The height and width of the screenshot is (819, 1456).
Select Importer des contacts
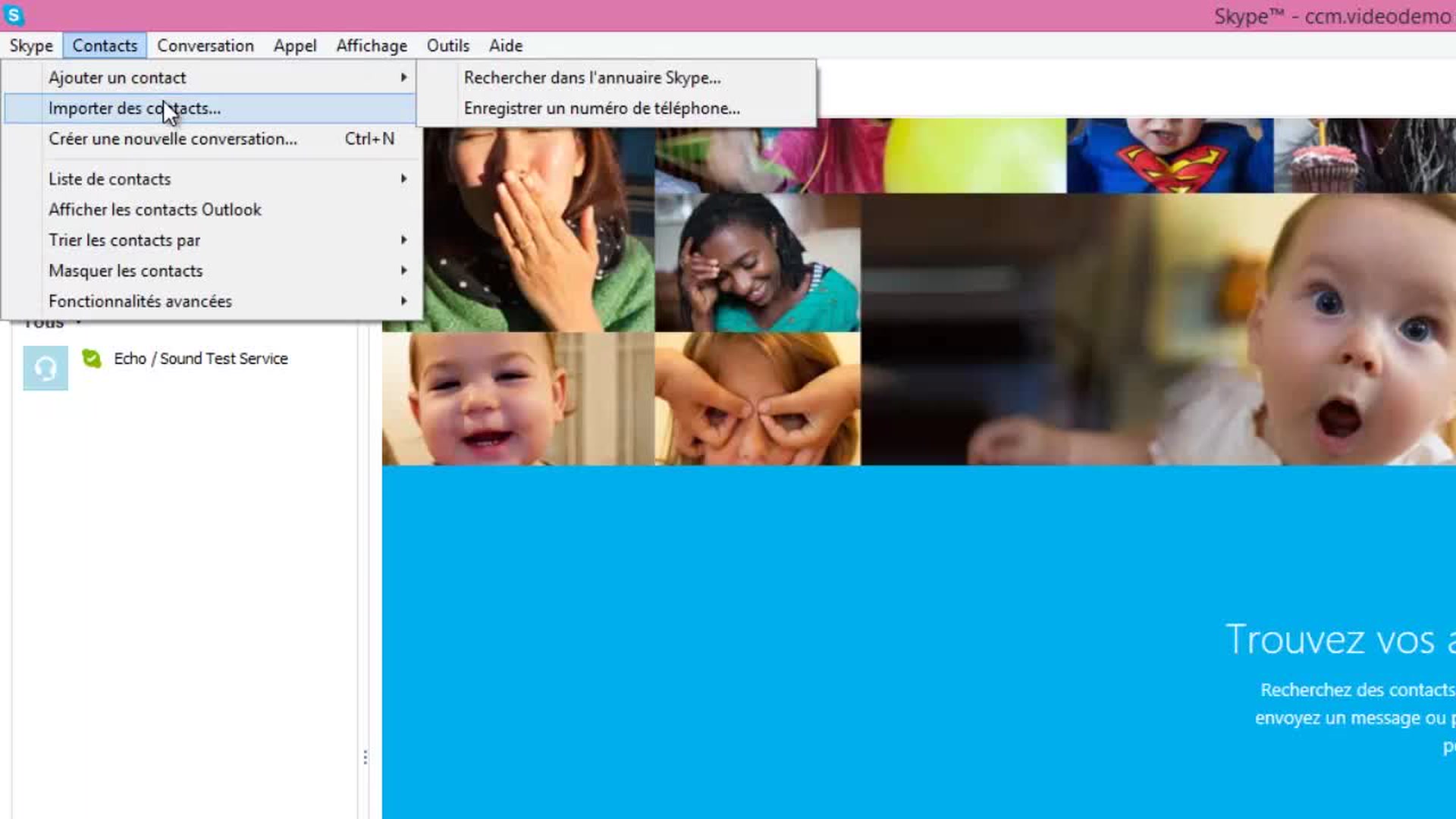[134, 108]
